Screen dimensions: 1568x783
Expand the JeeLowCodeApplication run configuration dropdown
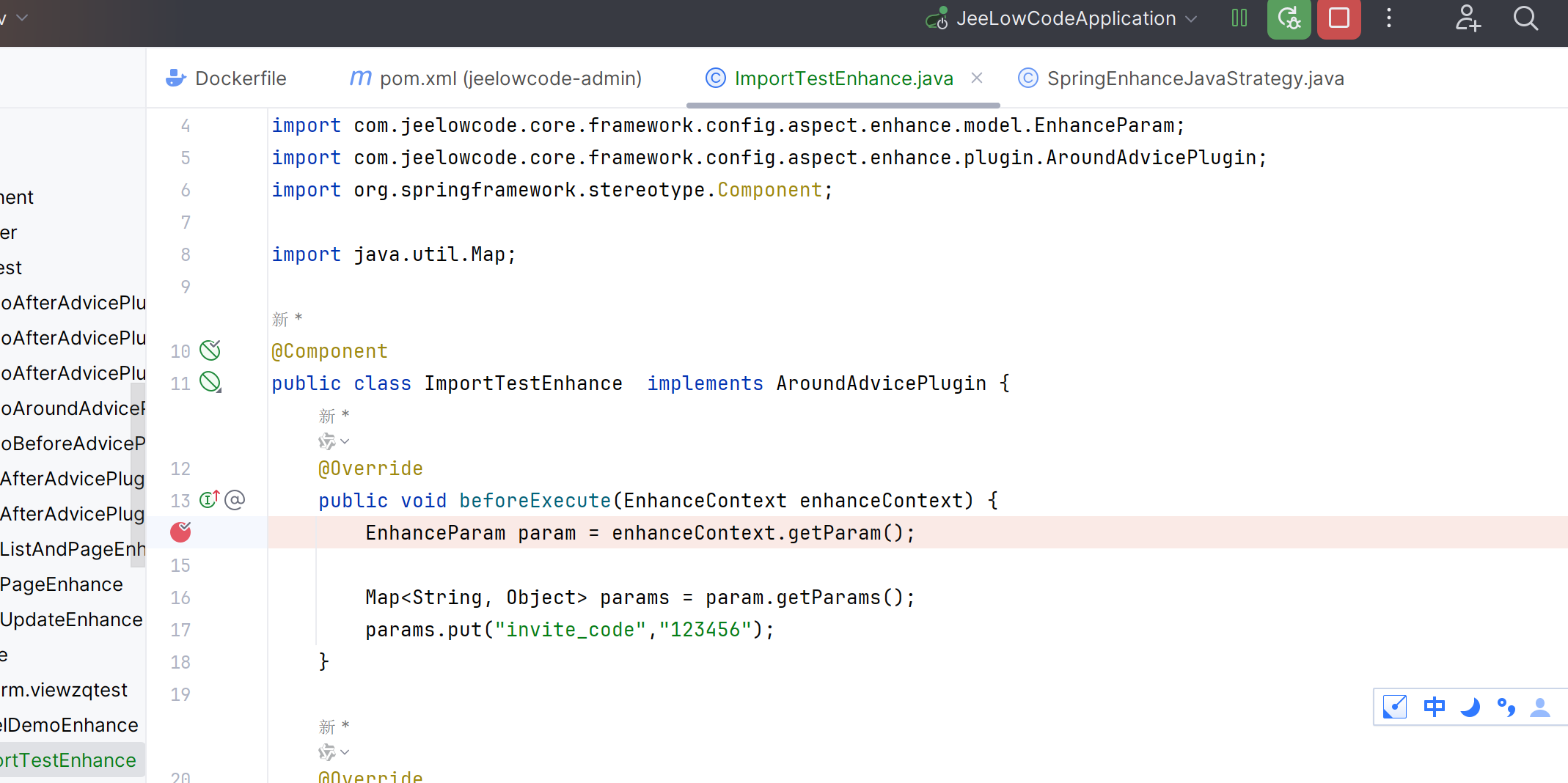1192,19
